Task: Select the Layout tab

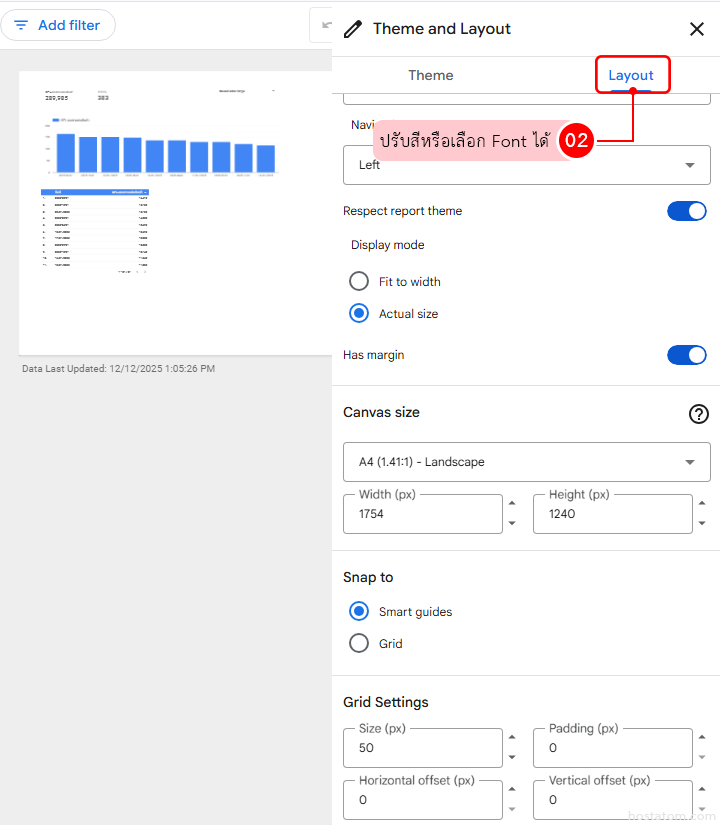Action: (631, 75)
